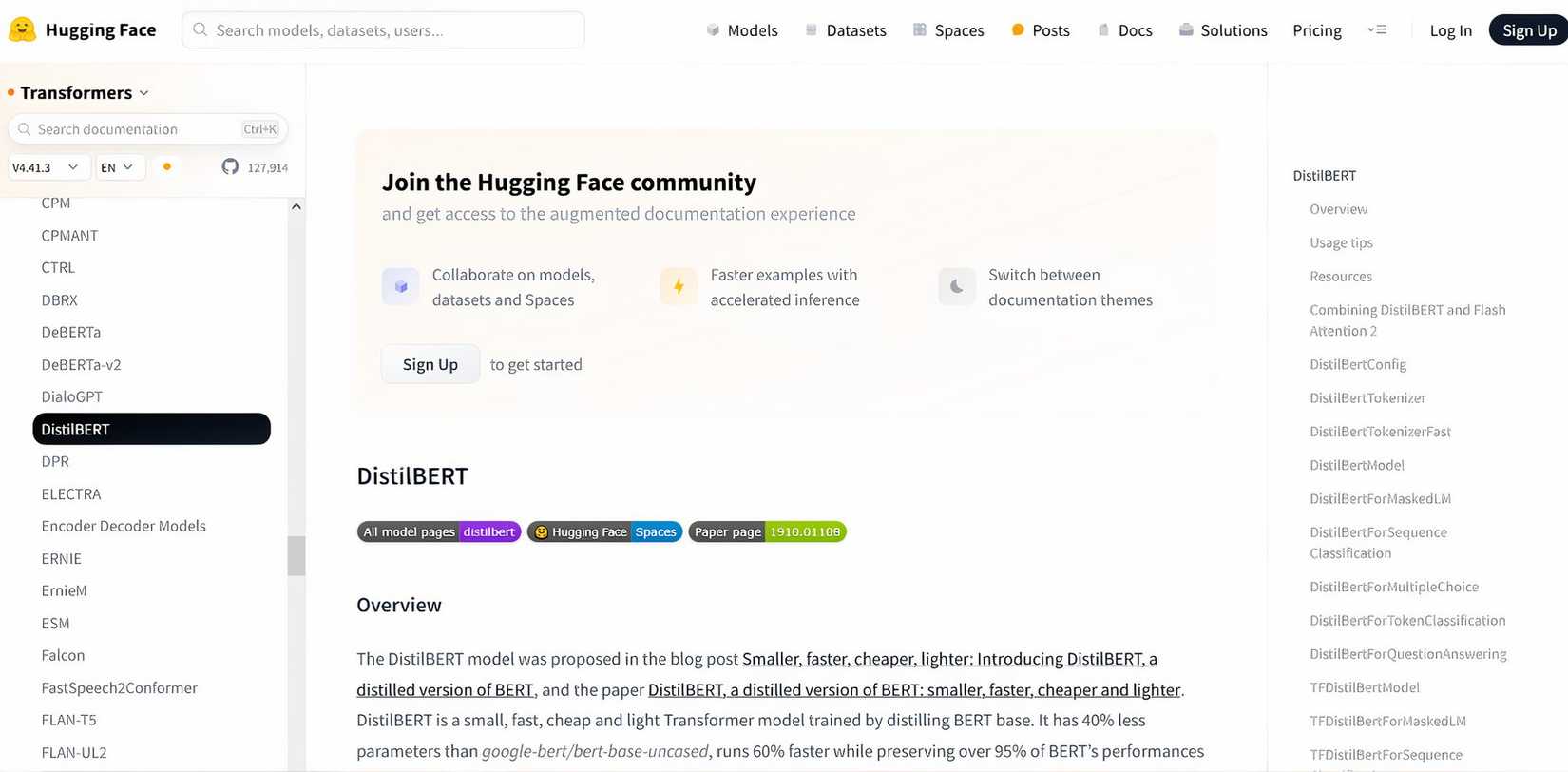Viewport: 1568px width, 772px height.
Task: Open the GitHub repository star icon
Action: point(230,166)
